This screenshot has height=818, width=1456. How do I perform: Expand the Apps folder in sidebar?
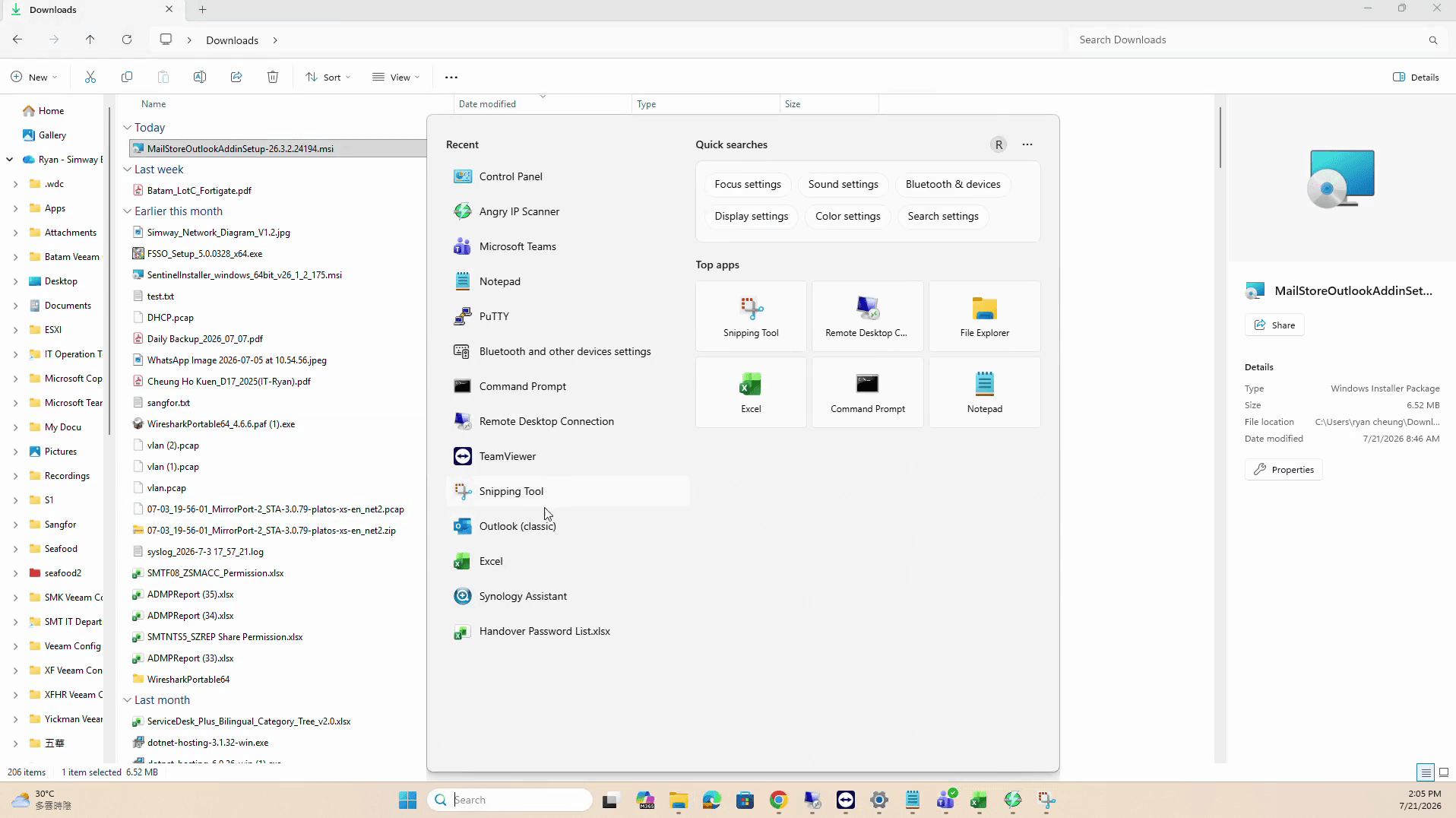(x=15, y=208)
